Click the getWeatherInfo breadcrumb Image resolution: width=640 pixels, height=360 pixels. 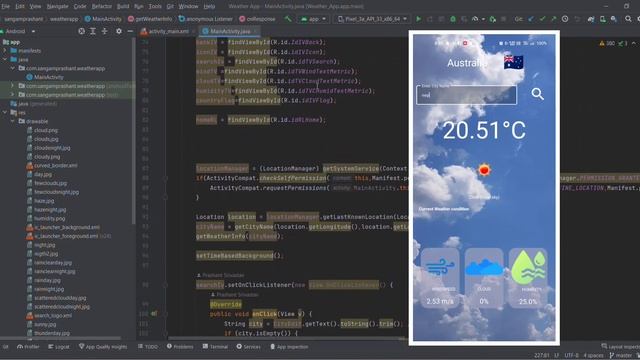[150, 19]
